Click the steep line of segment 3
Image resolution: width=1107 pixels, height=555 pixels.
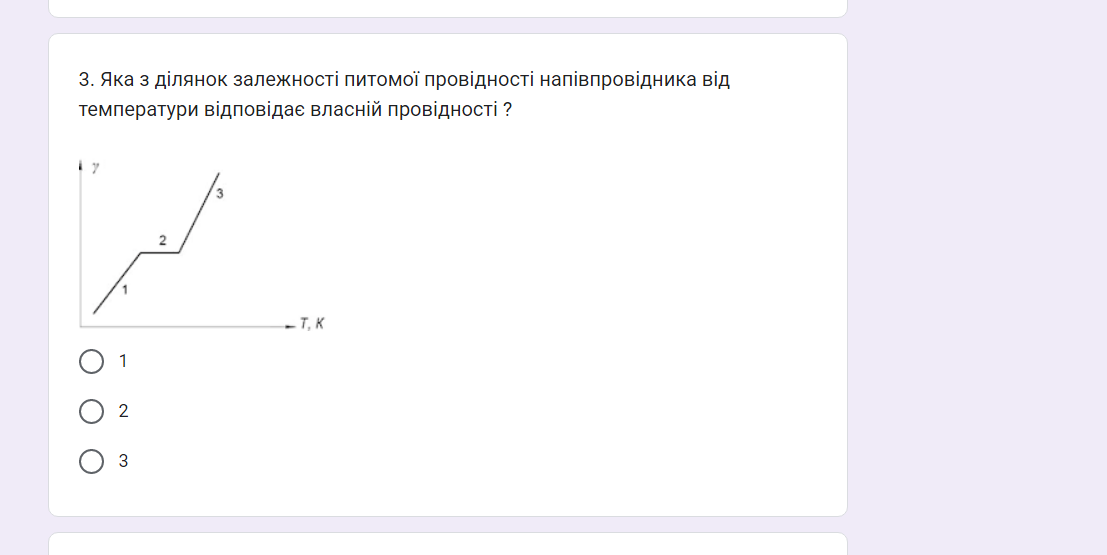point(199,213)
